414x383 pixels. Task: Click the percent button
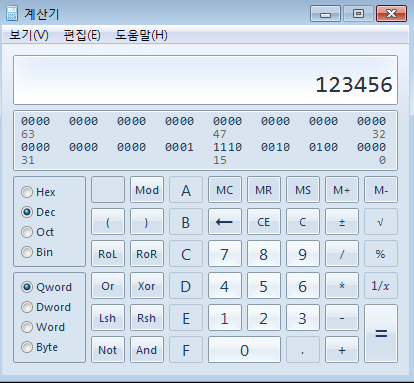click(381, 254)
